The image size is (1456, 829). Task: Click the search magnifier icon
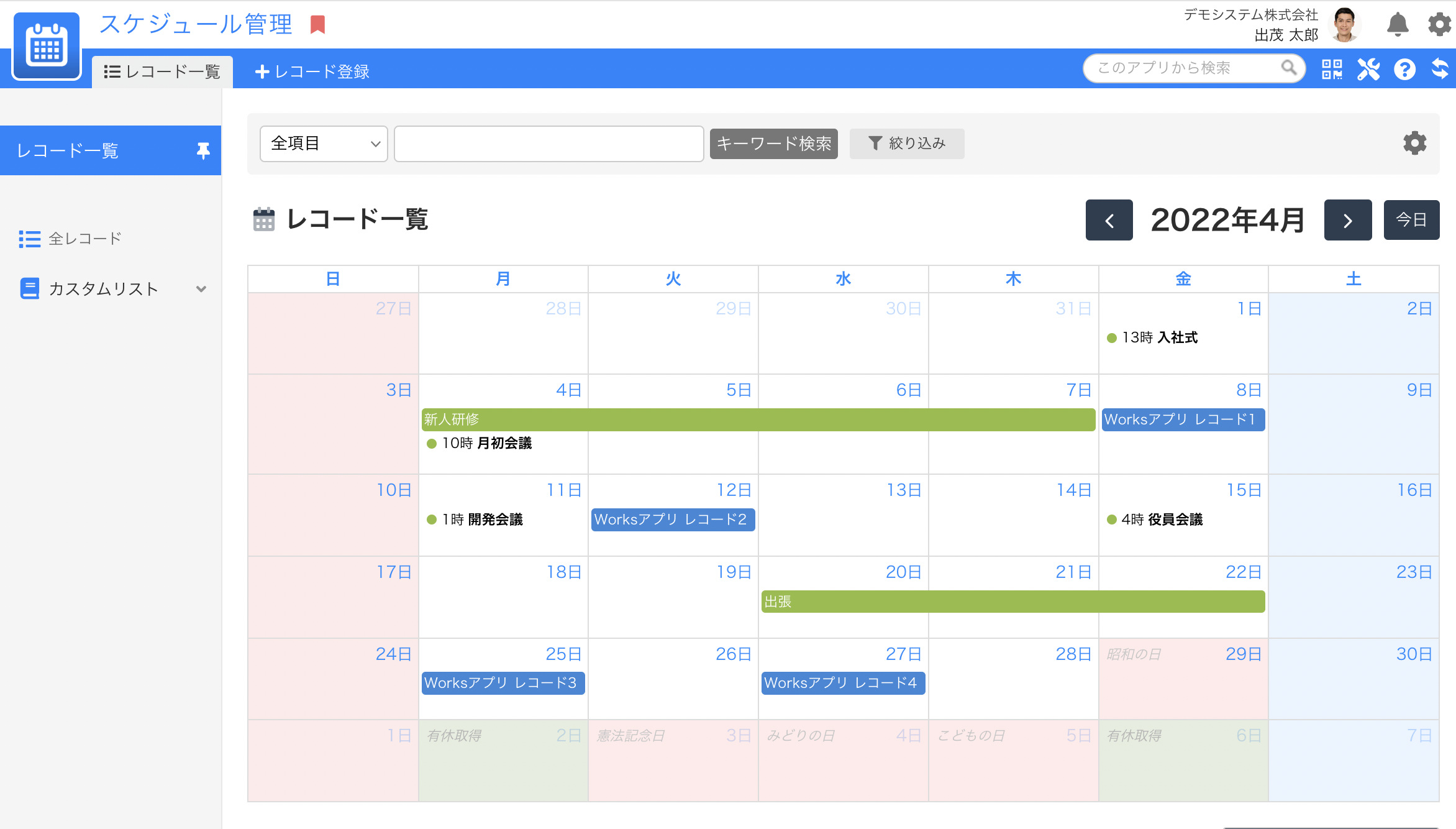tap(1289, 67)
